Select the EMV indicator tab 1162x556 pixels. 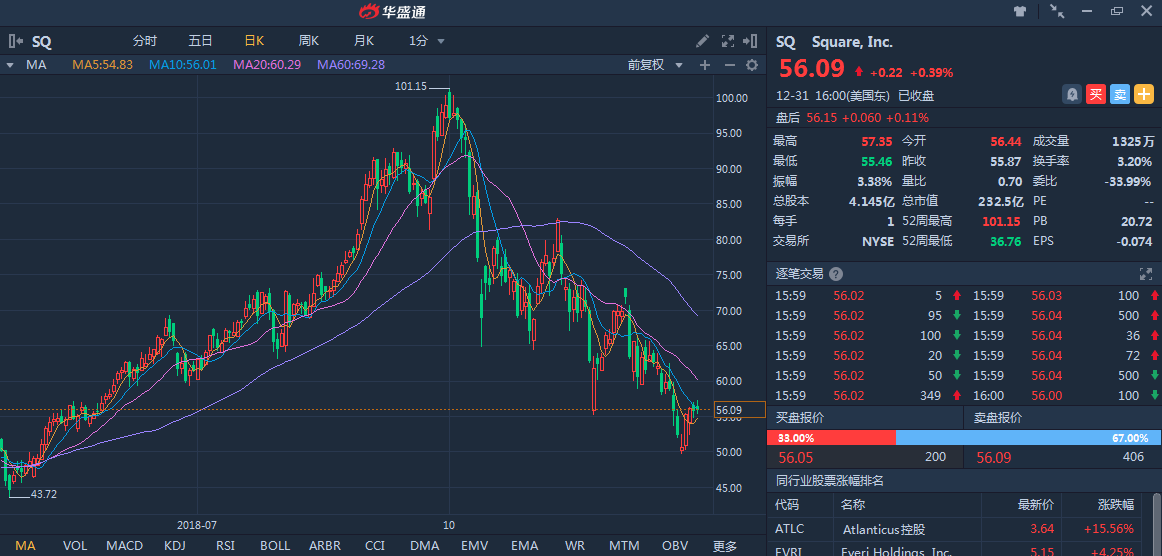(474, 546)
